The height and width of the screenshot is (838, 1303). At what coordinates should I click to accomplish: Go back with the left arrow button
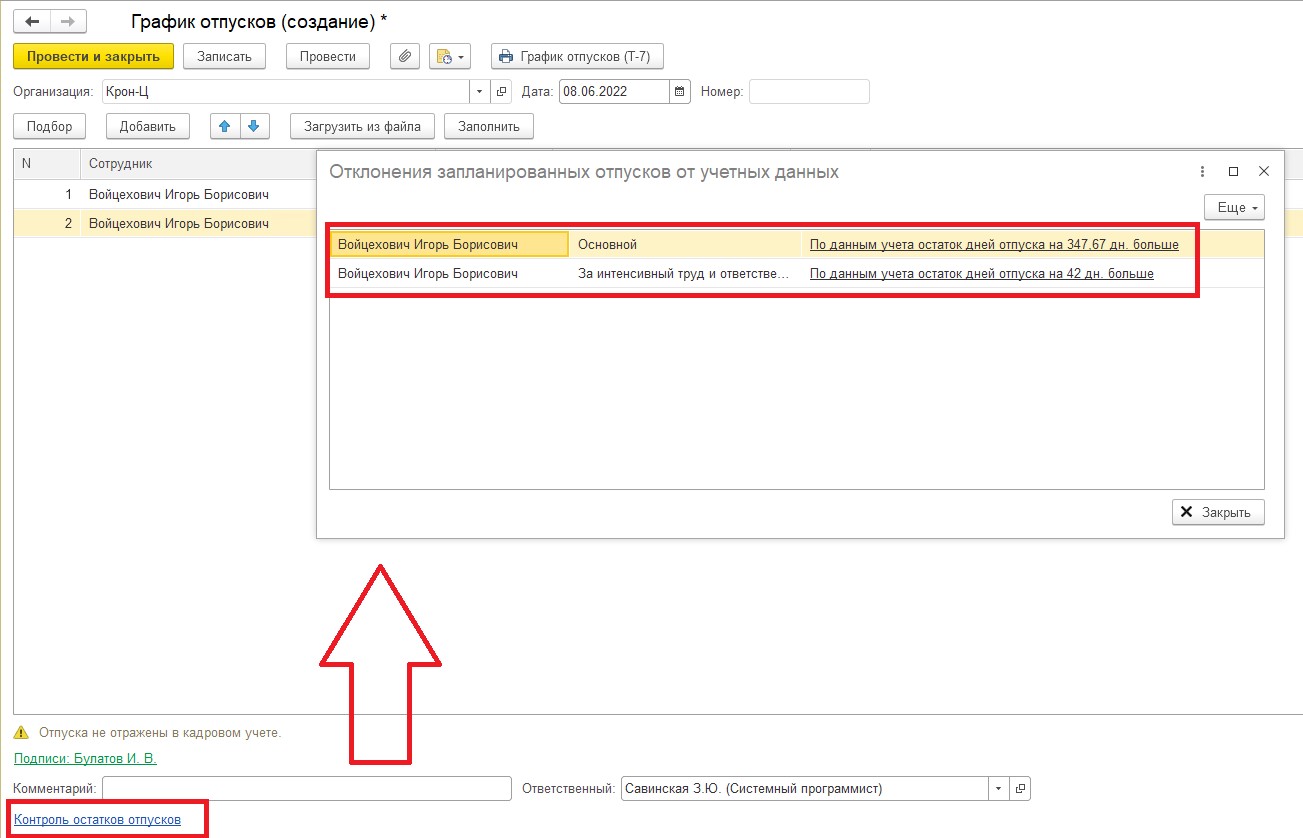[x=31, y=21]
